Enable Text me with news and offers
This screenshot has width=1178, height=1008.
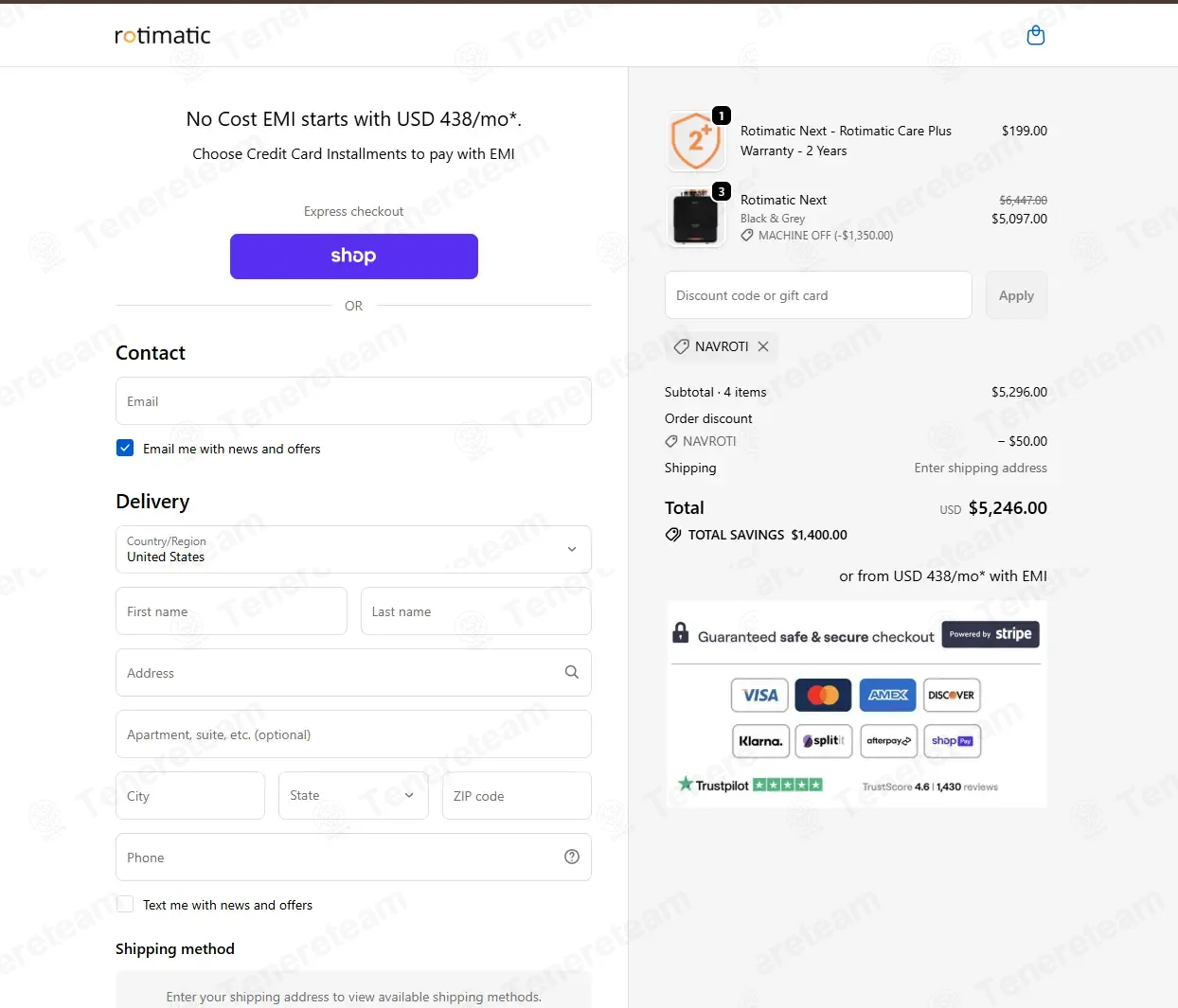[x=125, y=904]
